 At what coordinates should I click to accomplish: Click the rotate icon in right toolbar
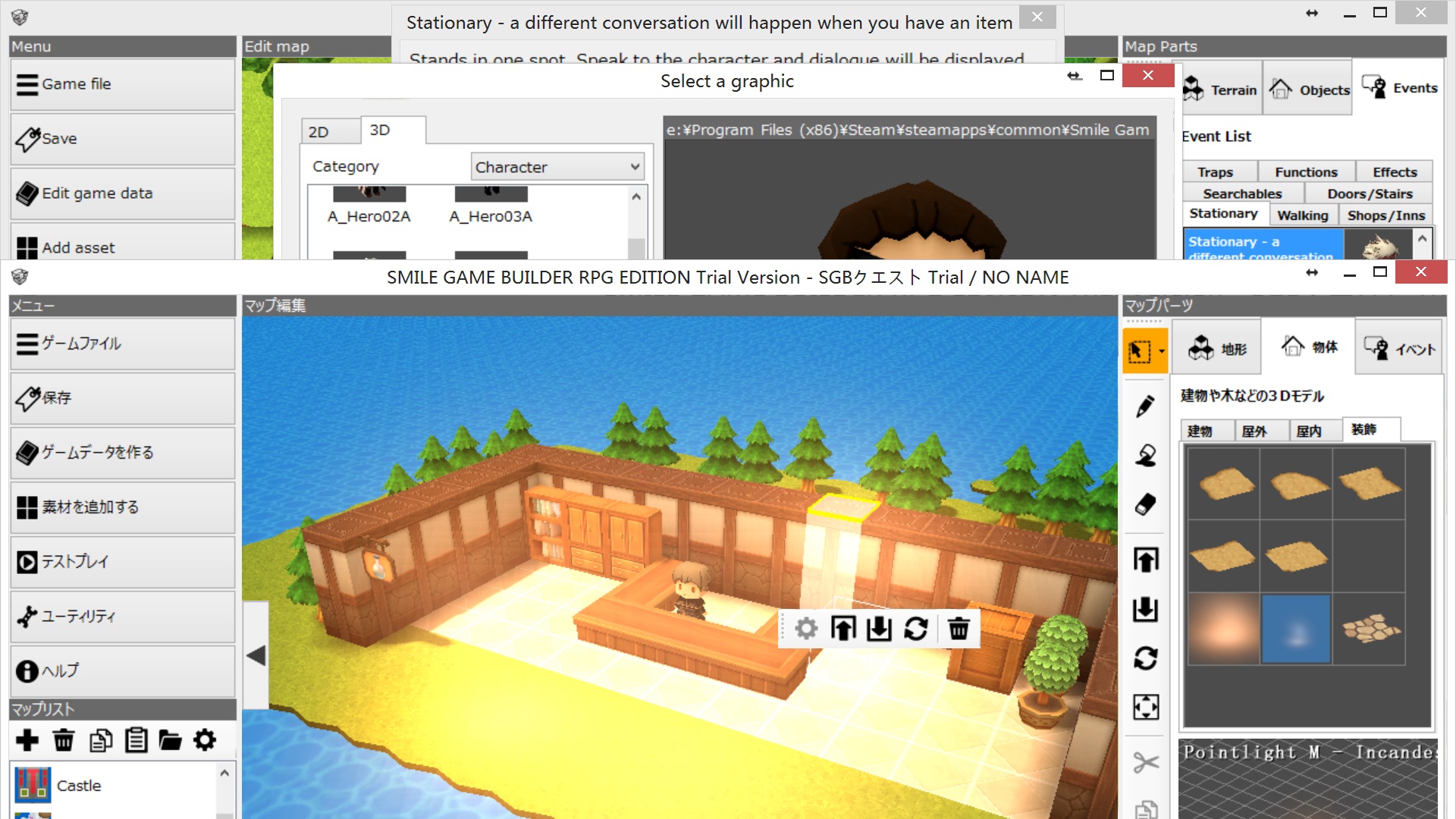(1145, 657)
